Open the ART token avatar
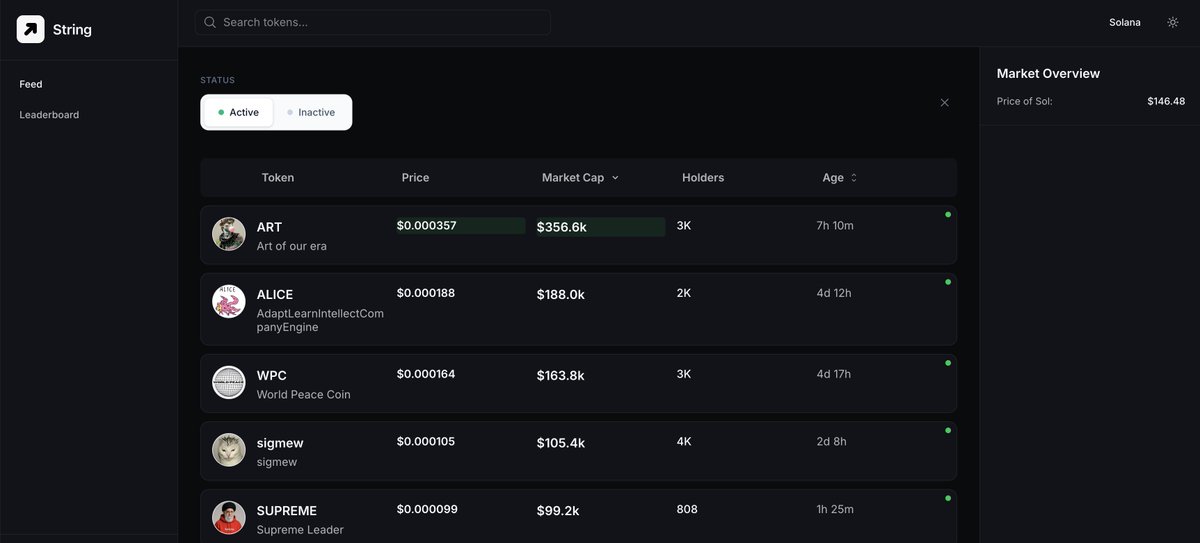1200x543 pixels. coord(229,234)
